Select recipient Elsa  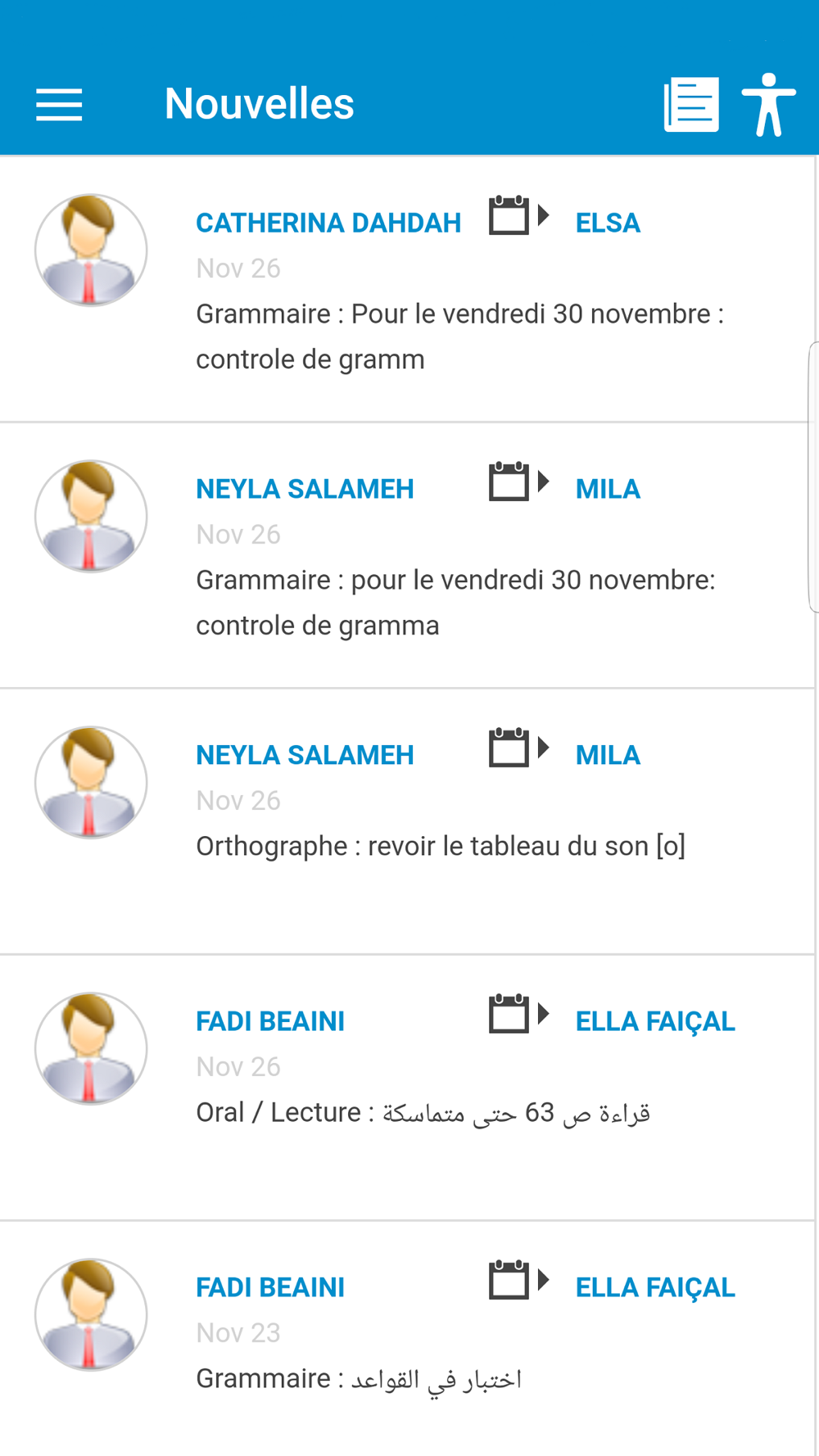click(608, 223)
